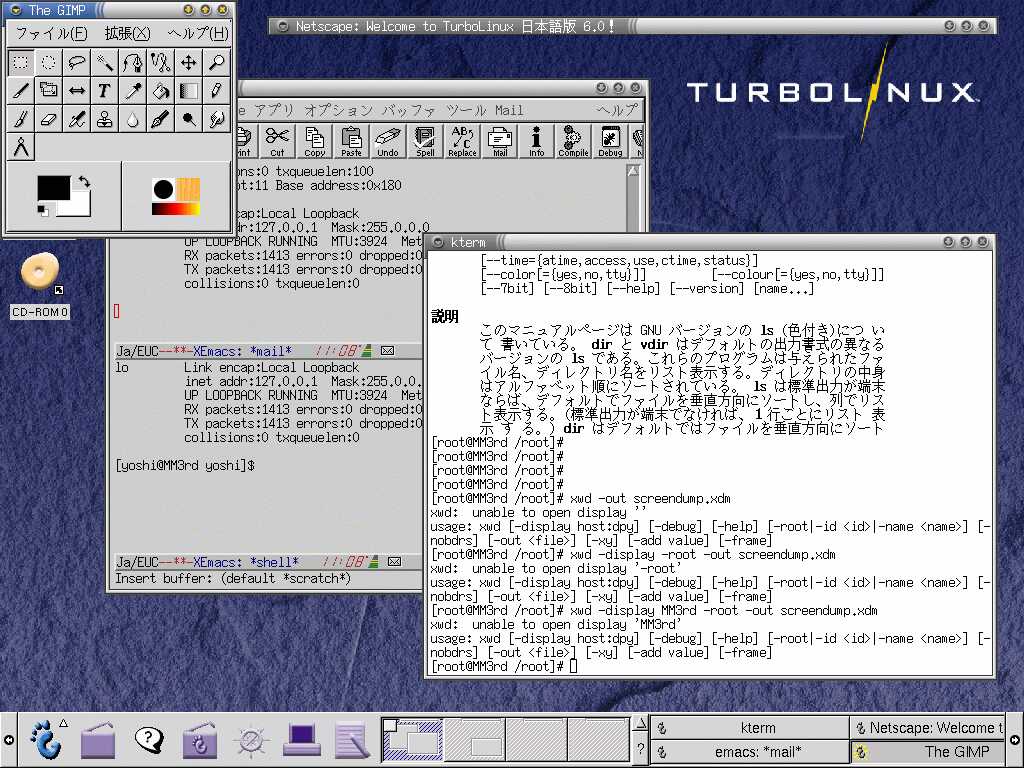The width and height of the screenshot is (1024, 768).
Task: Open the help speech bubble panel launcher
Action: 149,739
